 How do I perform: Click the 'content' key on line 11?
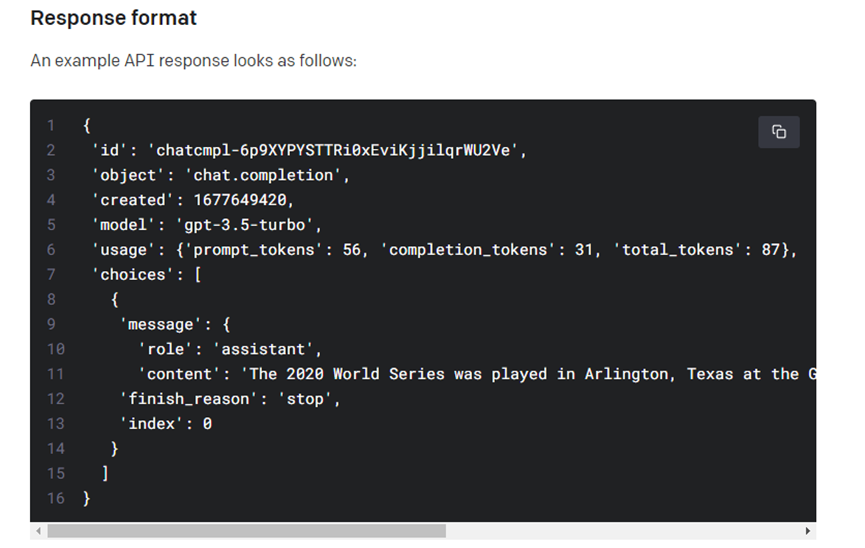(181, 374)
